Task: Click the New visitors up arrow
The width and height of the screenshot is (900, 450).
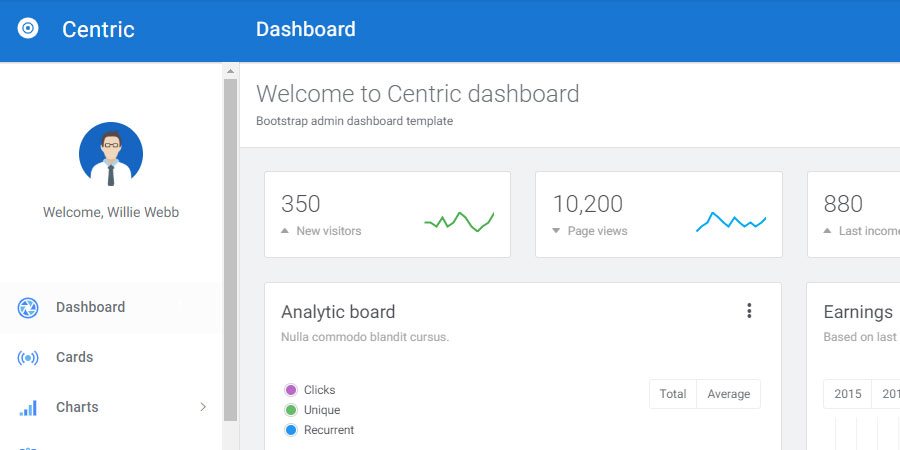Action: 285,231
